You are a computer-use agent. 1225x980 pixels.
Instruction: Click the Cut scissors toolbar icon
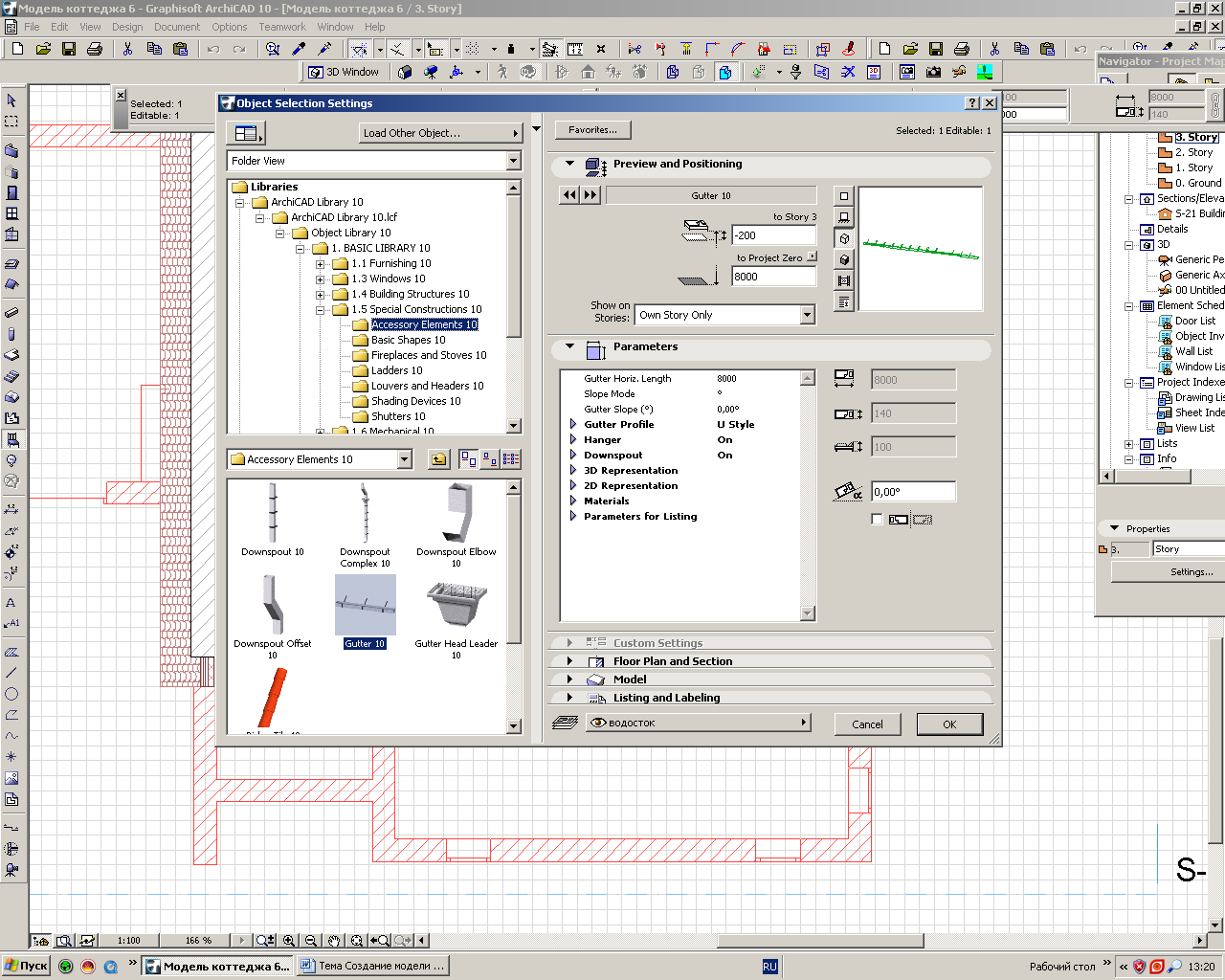(x=127, y=49)
